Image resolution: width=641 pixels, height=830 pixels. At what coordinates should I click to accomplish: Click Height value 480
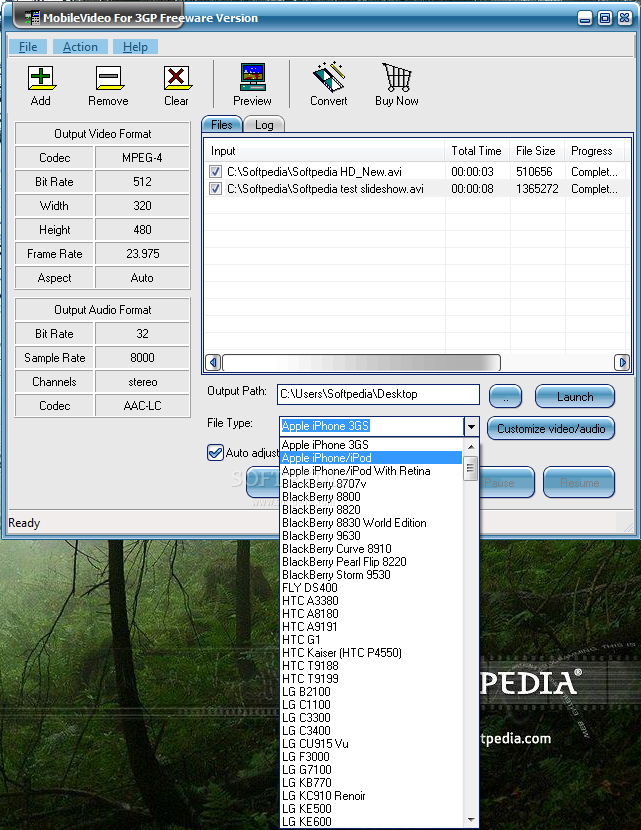click(142, 230)
